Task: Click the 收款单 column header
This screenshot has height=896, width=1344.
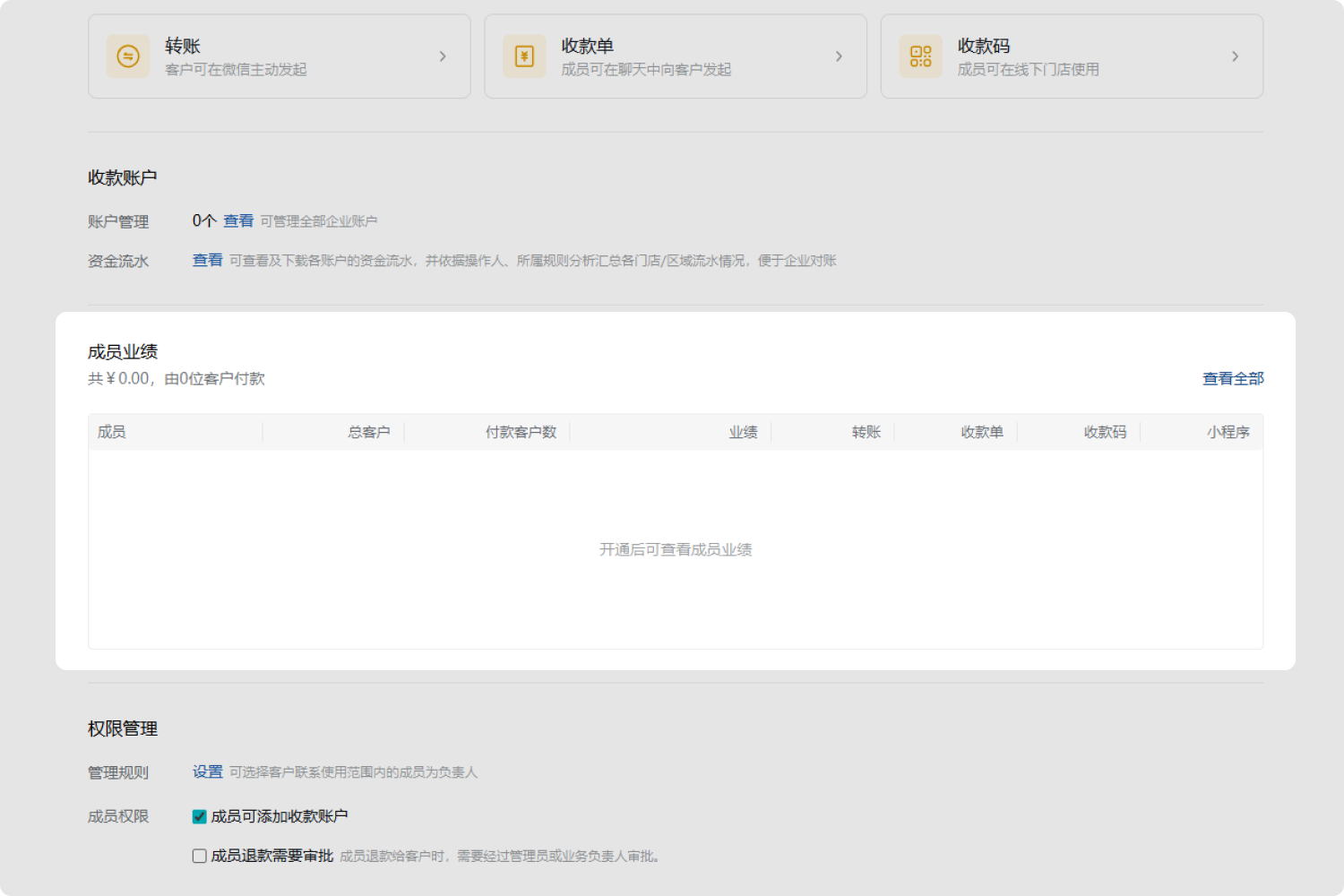Action: point(982,432)
